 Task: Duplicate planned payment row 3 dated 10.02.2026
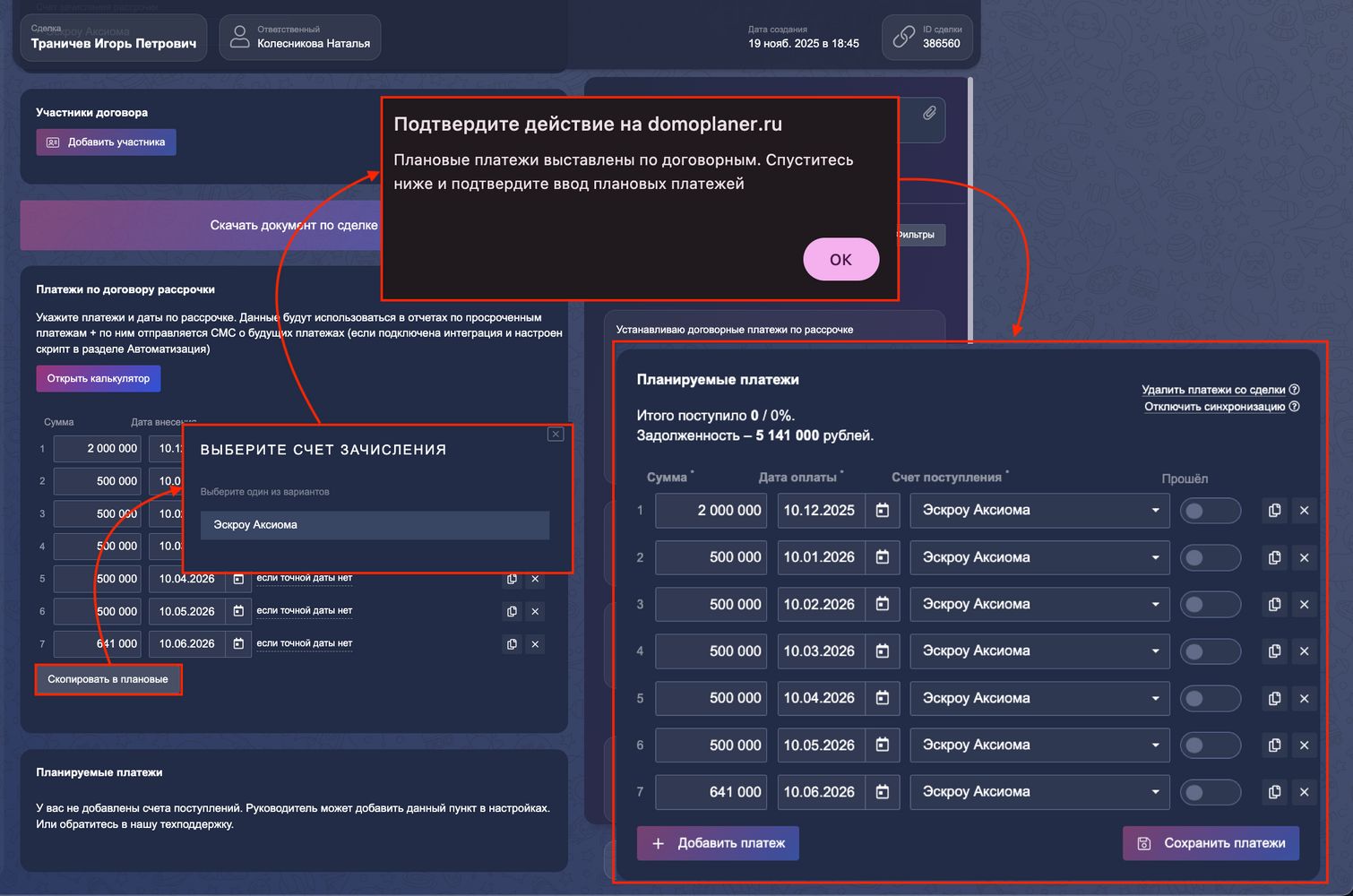point(1274,605)
